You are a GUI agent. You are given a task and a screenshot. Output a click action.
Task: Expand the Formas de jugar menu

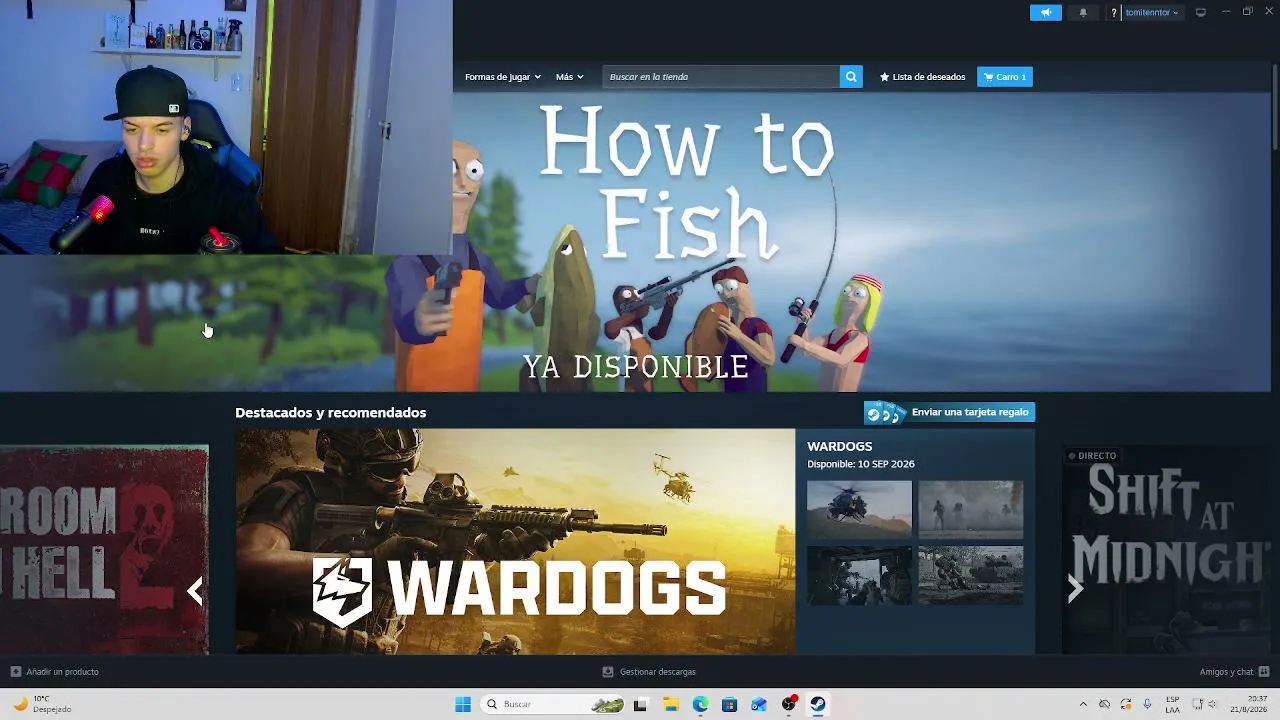coord(502,77)
